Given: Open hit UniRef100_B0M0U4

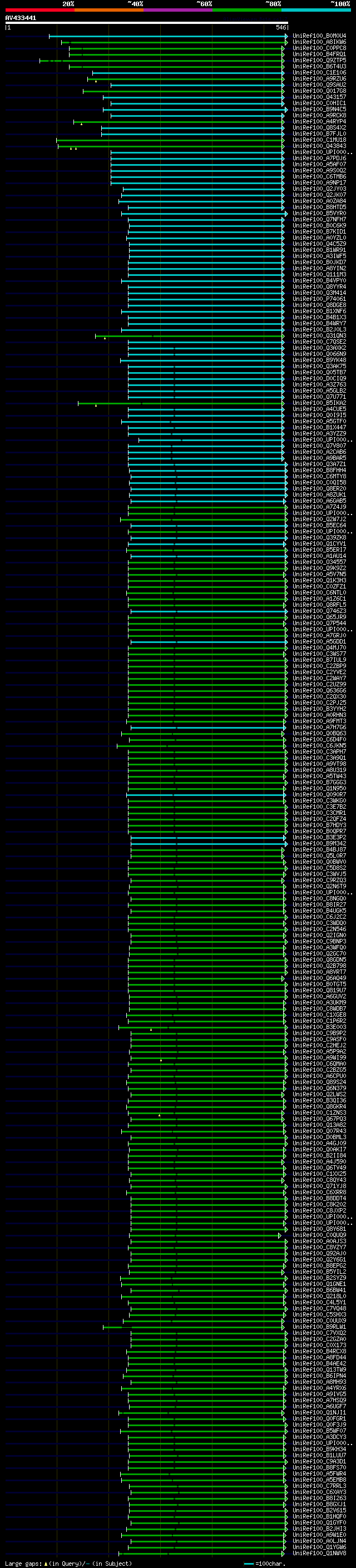Looking at the screenshot, I should tap(319, 36).
